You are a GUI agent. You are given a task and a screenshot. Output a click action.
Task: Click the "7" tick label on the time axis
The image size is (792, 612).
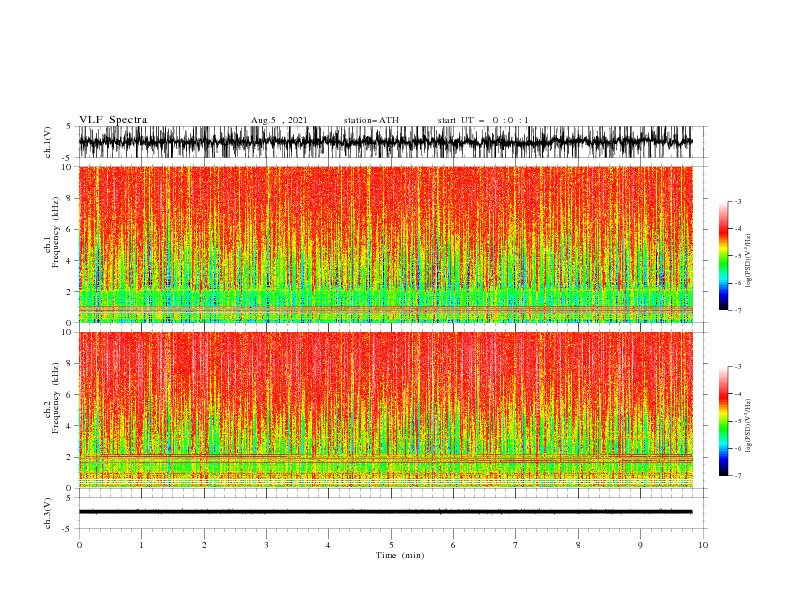pyautogui.click(x=516, y=545)
